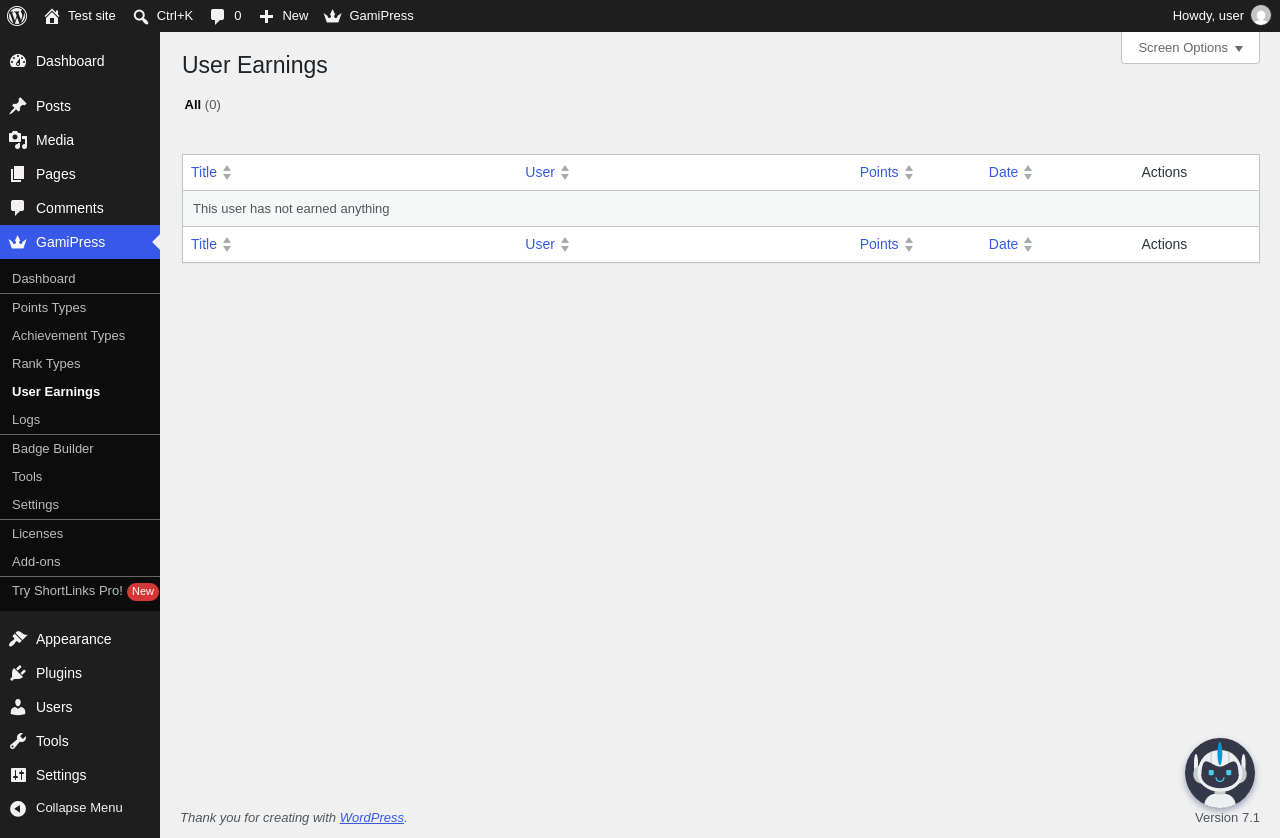Click the User Earnings page heading
1280x838 pixels.
pyautogui.click(x=255, y=65)
